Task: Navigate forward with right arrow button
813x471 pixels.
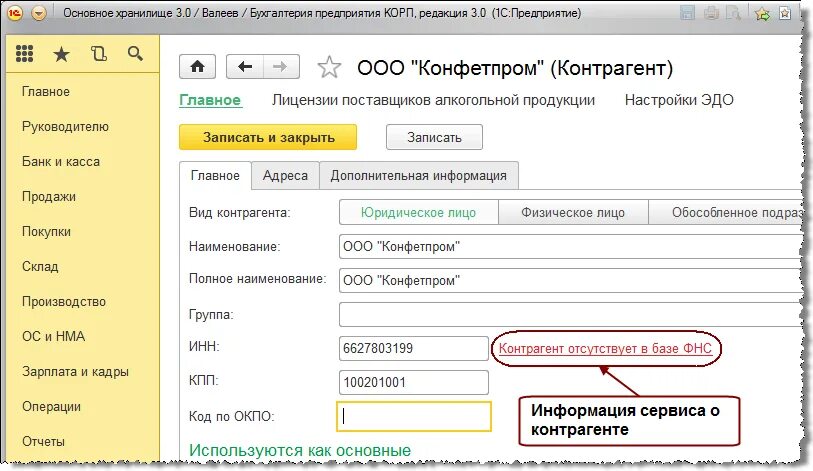Action: pos(281,66)
